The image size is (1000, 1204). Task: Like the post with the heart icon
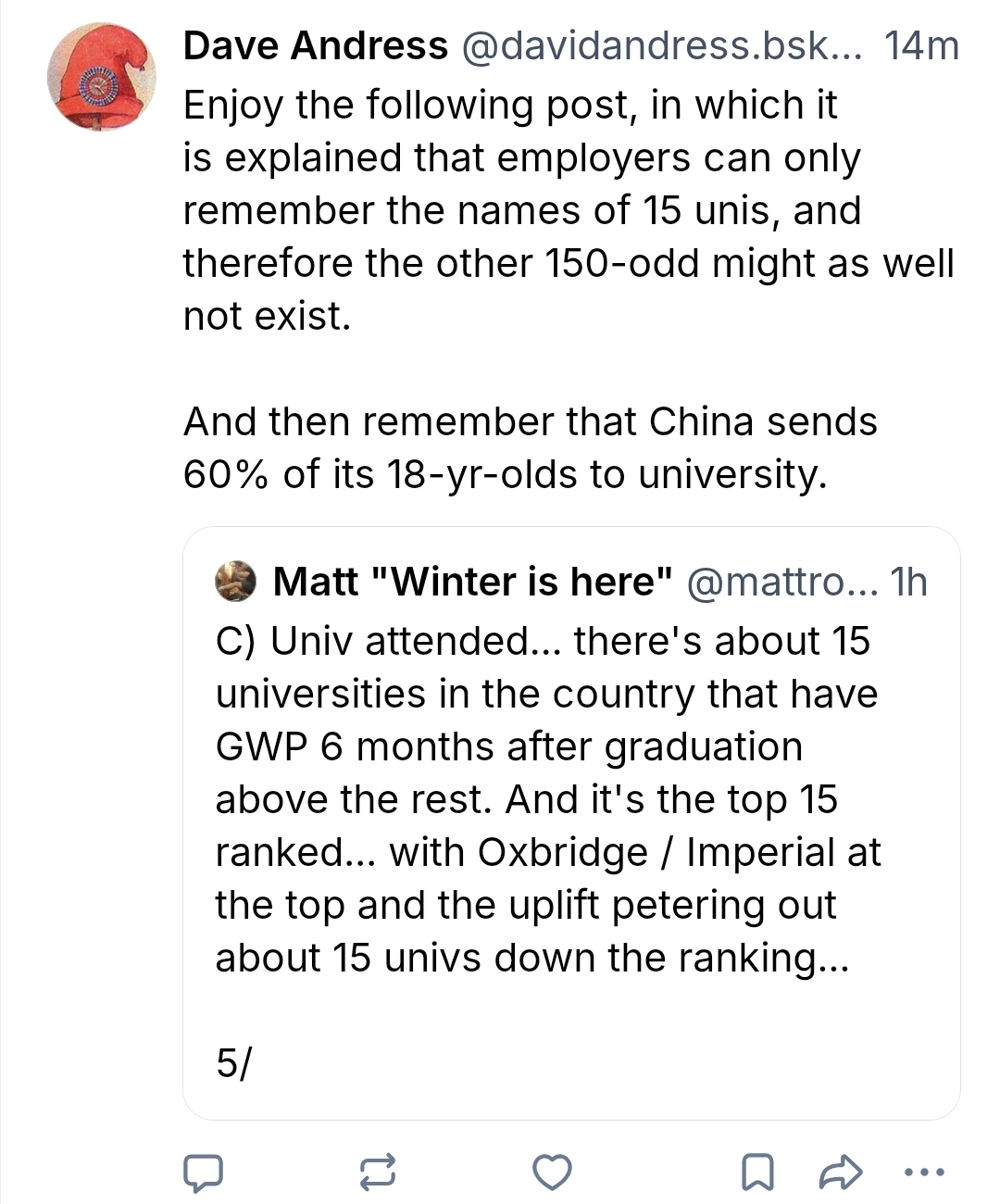pyautogui.click(x=553, y=1173)
